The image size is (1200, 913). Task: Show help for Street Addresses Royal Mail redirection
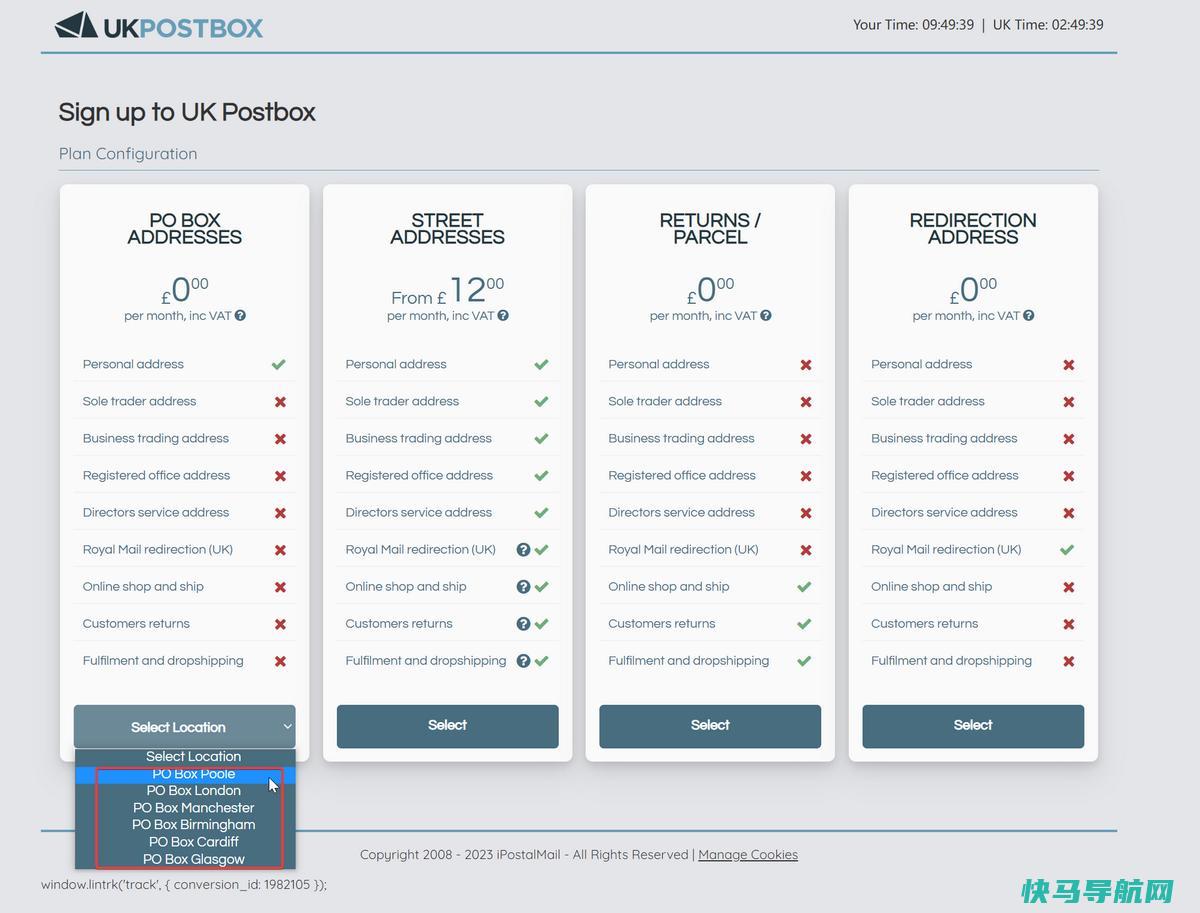tap(523, 549)
